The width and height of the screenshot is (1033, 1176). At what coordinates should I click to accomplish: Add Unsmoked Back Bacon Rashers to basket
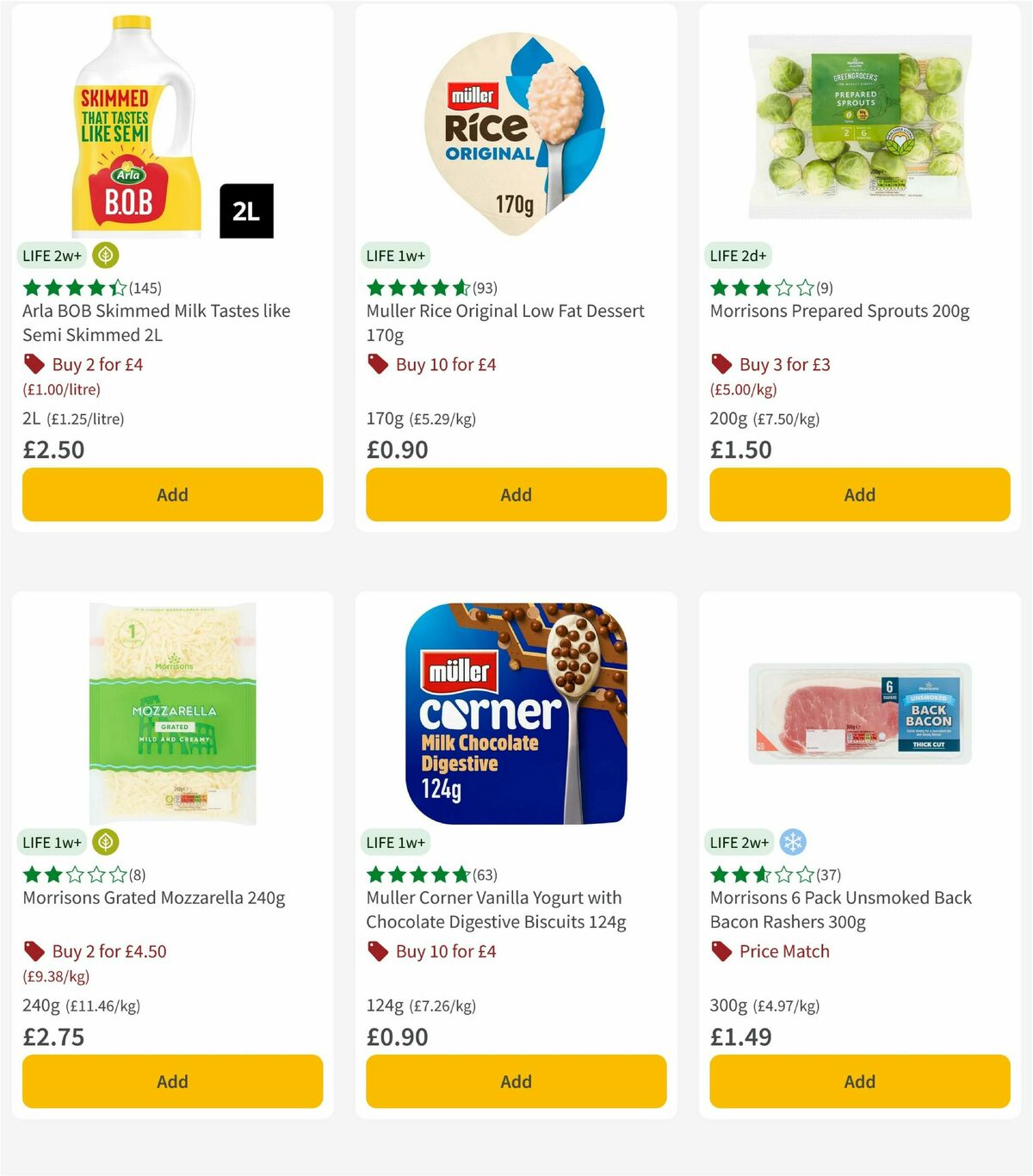pyautogui.click(x=859, y=1081)
